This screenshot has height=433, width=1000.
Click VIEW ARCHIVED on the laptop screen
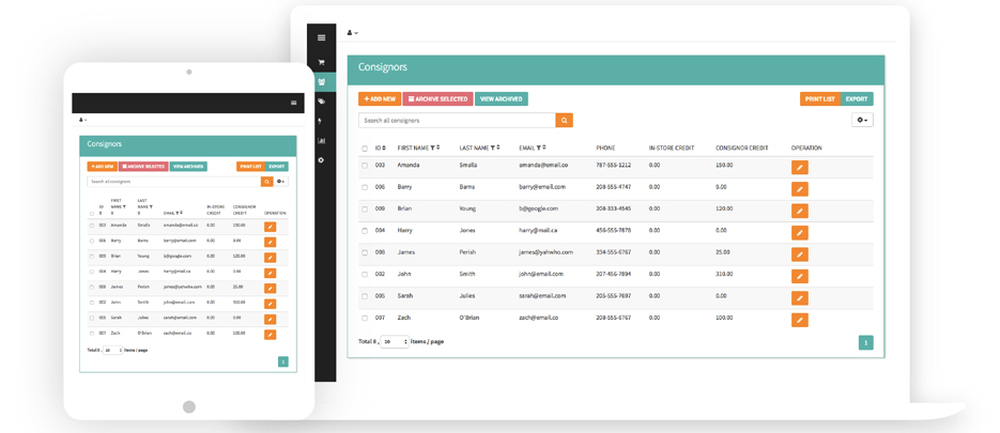[501, 99]
